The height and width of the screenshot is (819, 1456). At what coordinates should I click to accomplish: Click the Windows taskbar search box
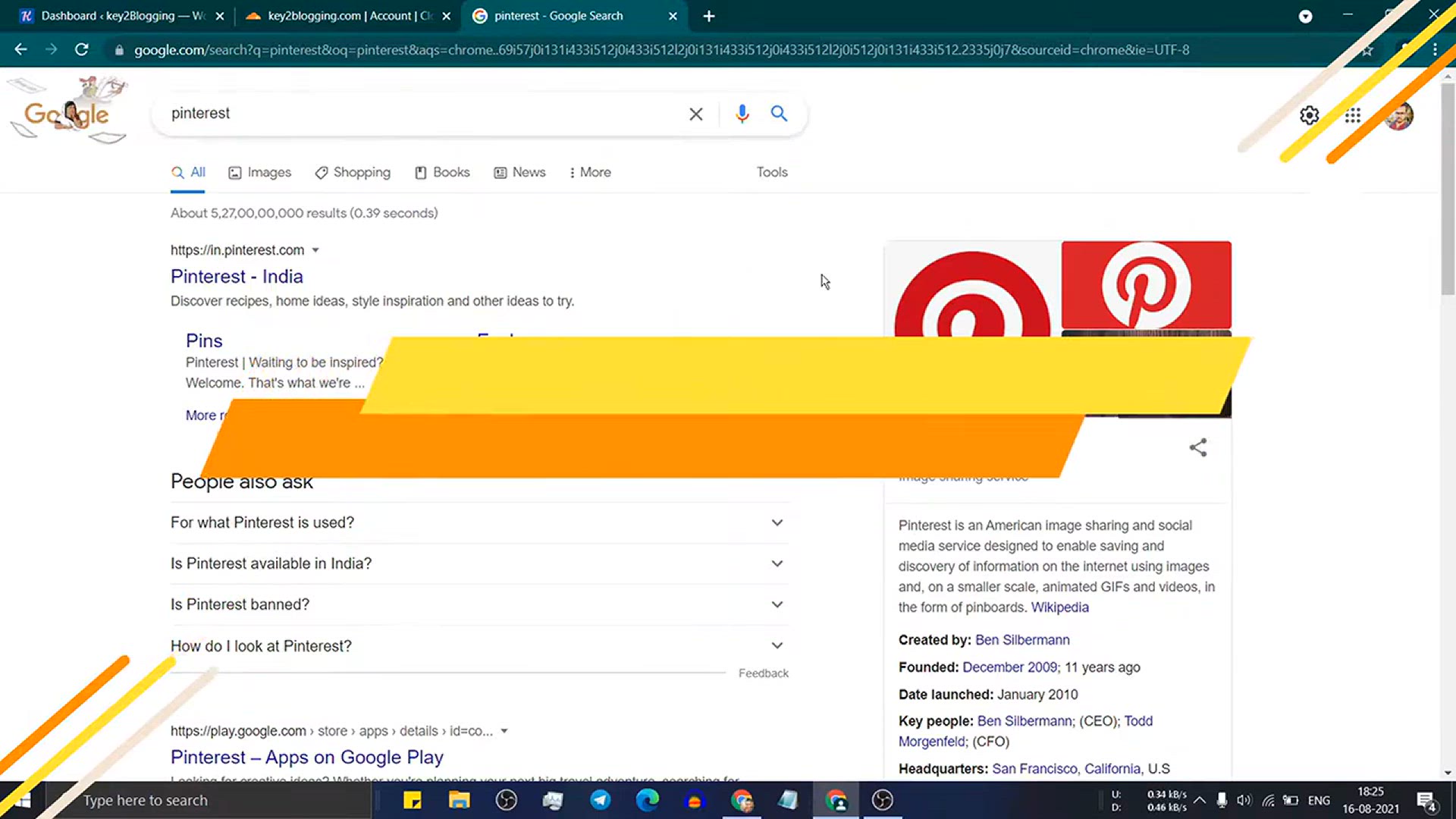coord(209,800)
